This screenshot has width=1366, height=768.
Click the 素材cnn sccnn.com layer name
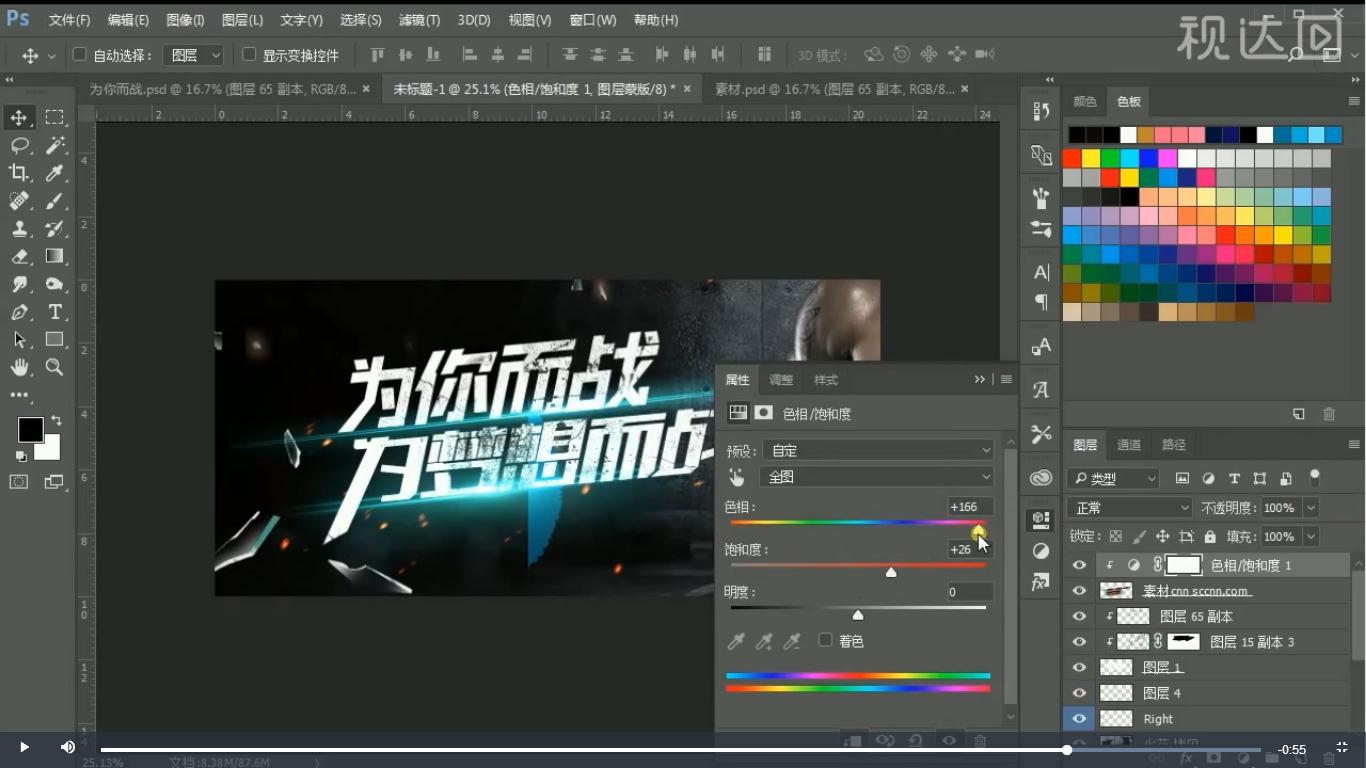coord(1196,590)
